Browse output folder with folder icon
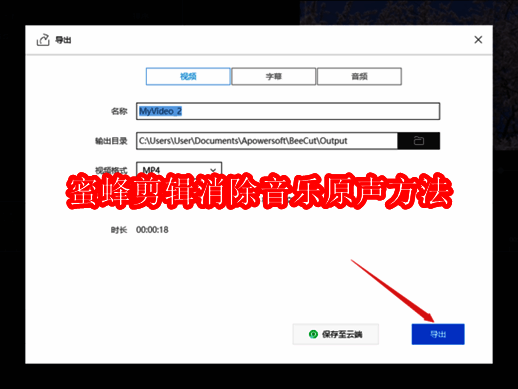The width and height of the screenshot is (518, 389). pos(419,141)
